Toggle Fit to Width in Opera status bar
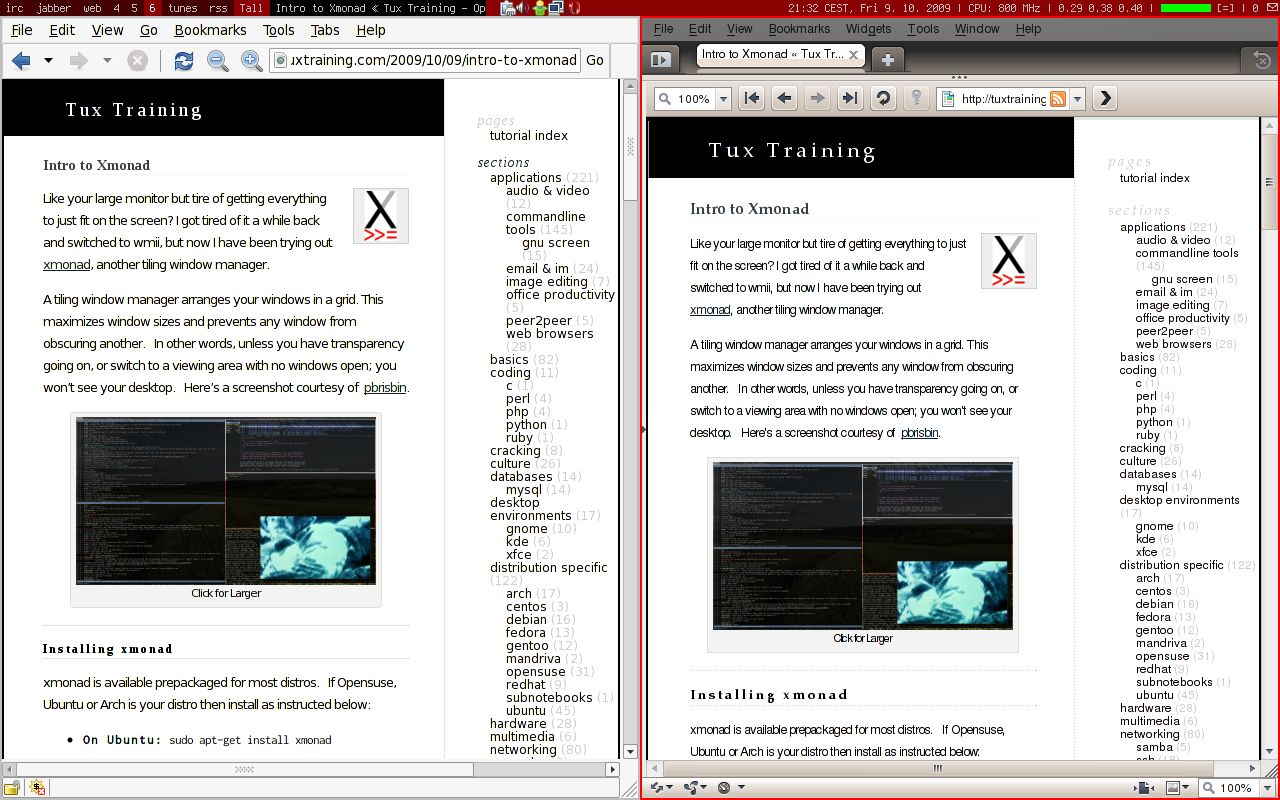 1143,788
